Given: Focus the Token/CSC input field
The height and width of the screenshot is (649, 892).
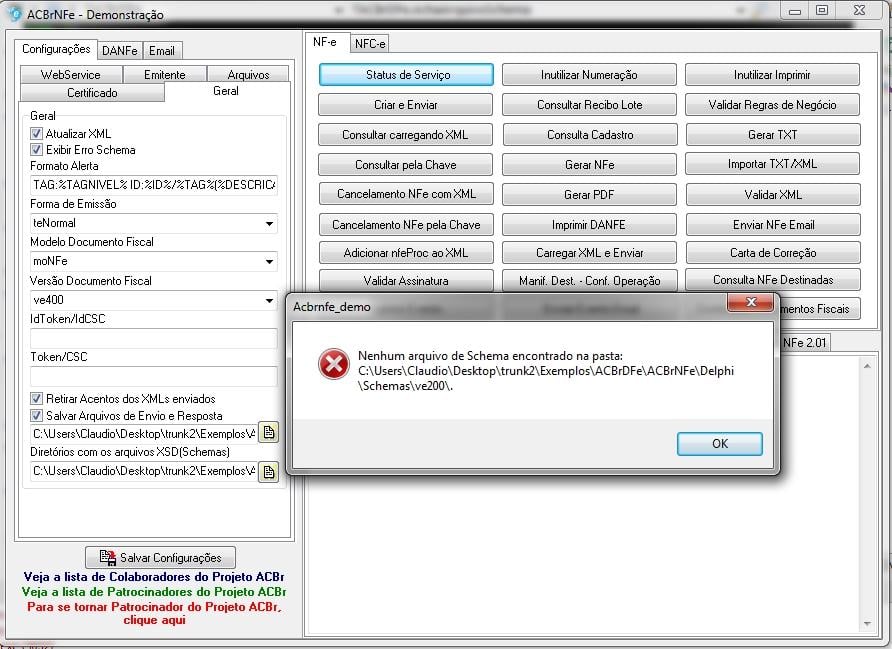Looking at the screenshot, I should coord(154,376).
